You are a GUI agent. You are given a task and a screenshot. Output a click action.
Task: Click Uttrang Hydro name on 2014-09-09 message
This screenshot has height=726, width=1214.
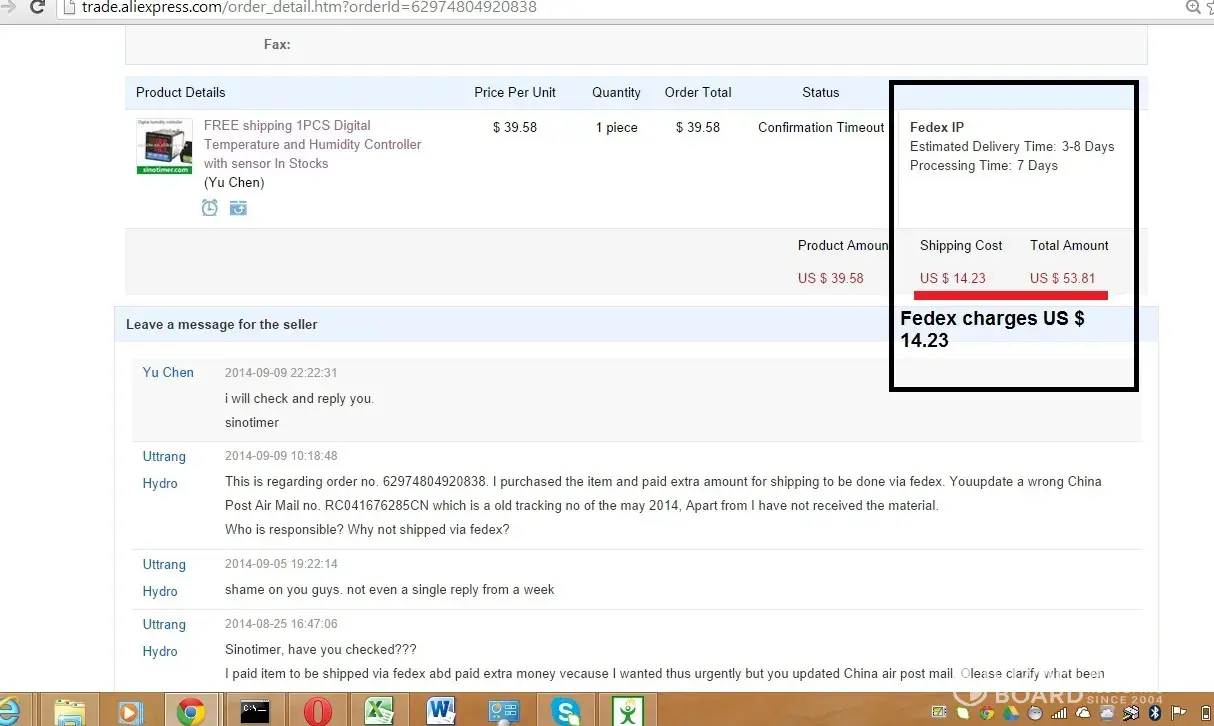164,469
